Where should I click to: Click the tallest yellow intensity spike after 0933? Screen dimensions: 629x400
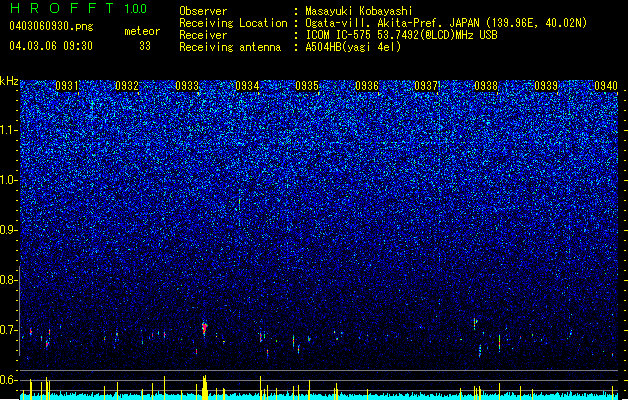205,387
